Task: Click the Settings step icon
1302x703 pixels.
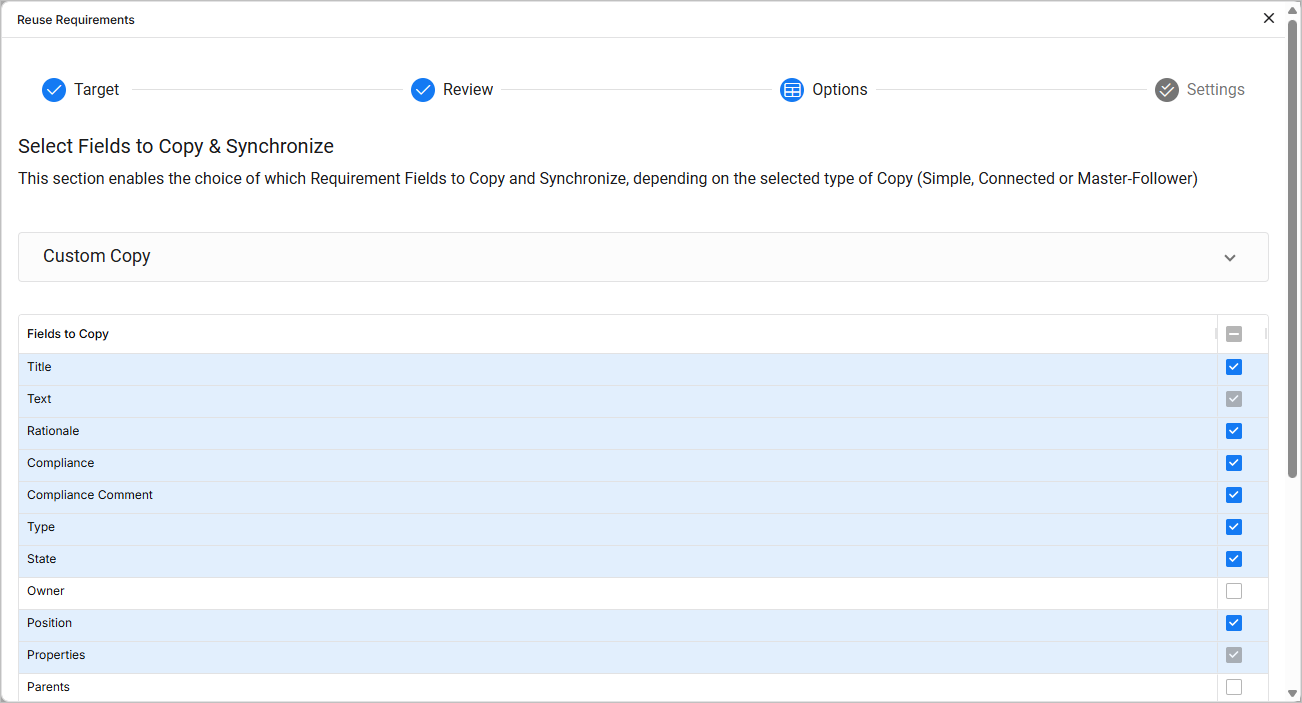Action: pos(1167,90)
